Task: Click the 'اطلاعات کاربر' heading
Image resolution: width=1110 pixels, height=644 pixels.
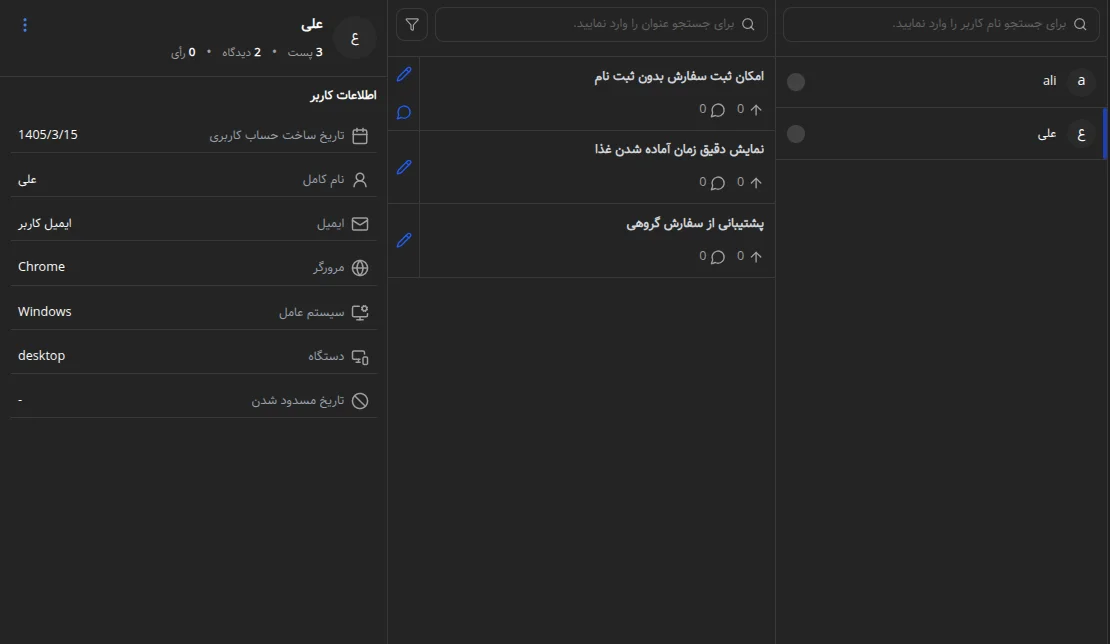Action: tap(343, 96)
